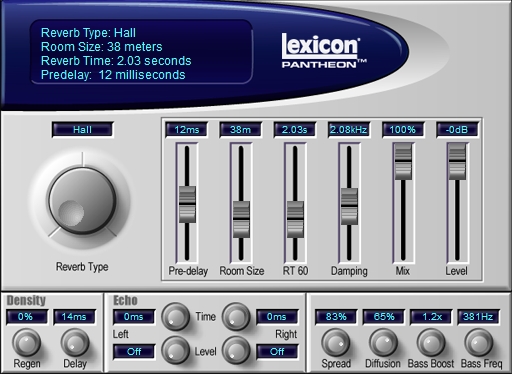Screen dimensions: 512x374
Task: Click the 2.08kHz damping value field
Action: 349,130
